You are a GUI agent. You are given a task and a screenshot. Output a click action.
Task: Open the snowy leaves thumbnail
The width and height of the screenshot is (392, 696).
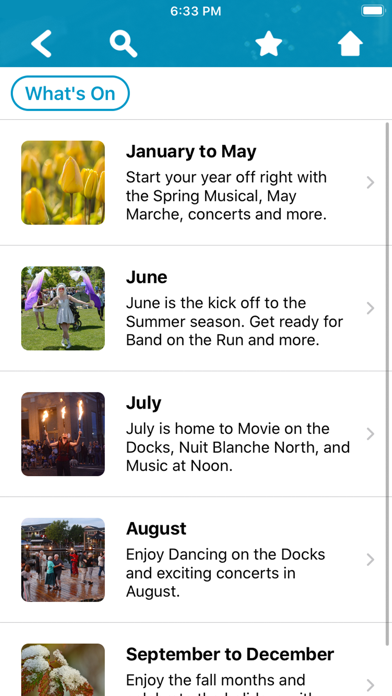coord(63,670)
